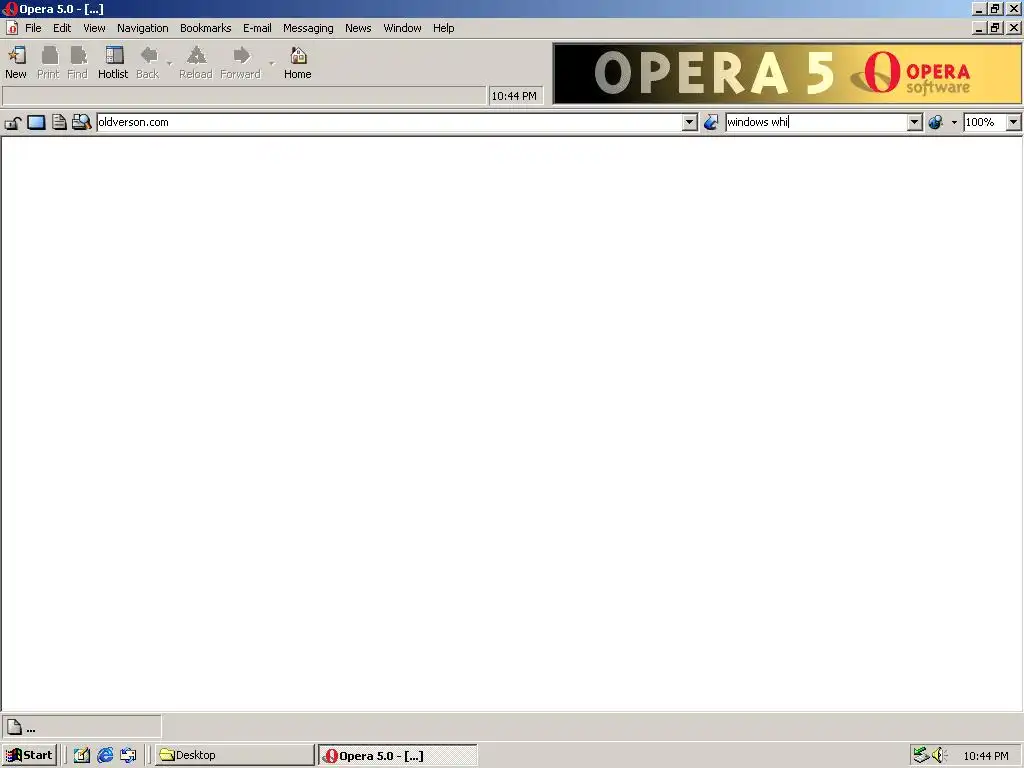Viewport: 1024px width, 768px height.
Task: Click the security padlock icon
Action: click(x=13, y=122)
